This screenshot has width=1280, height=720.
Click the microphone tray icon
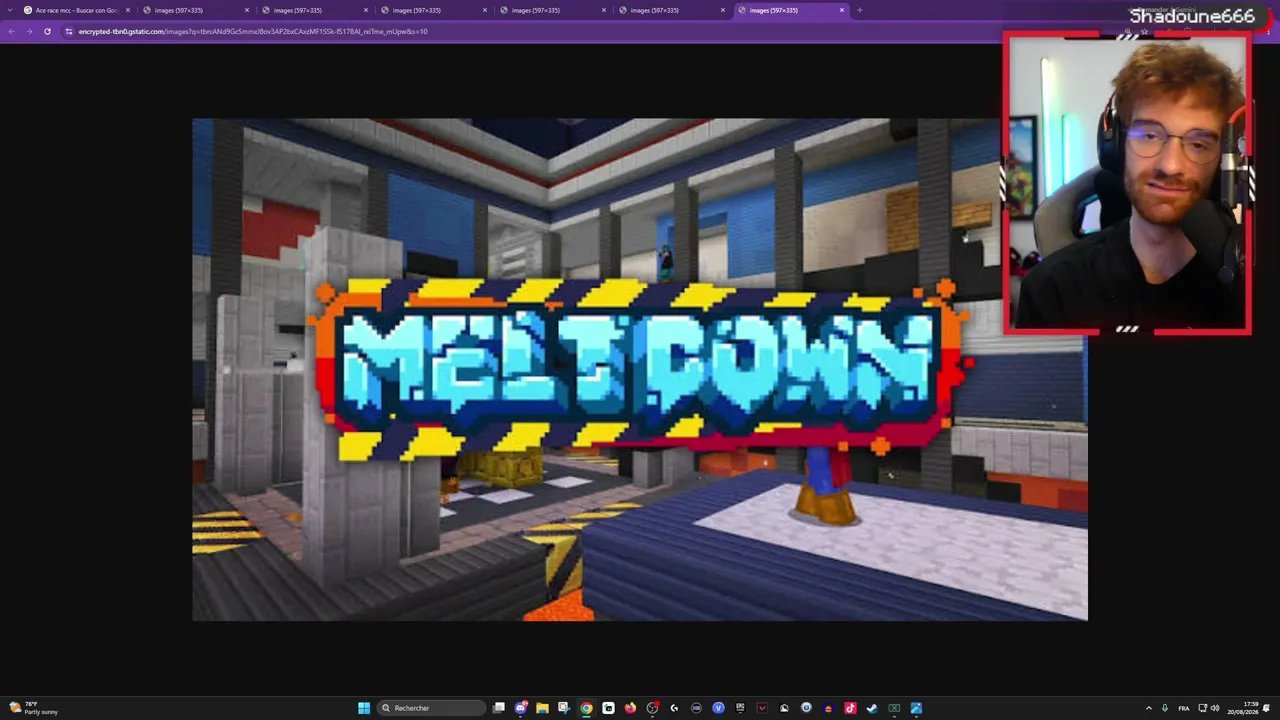1165,708
